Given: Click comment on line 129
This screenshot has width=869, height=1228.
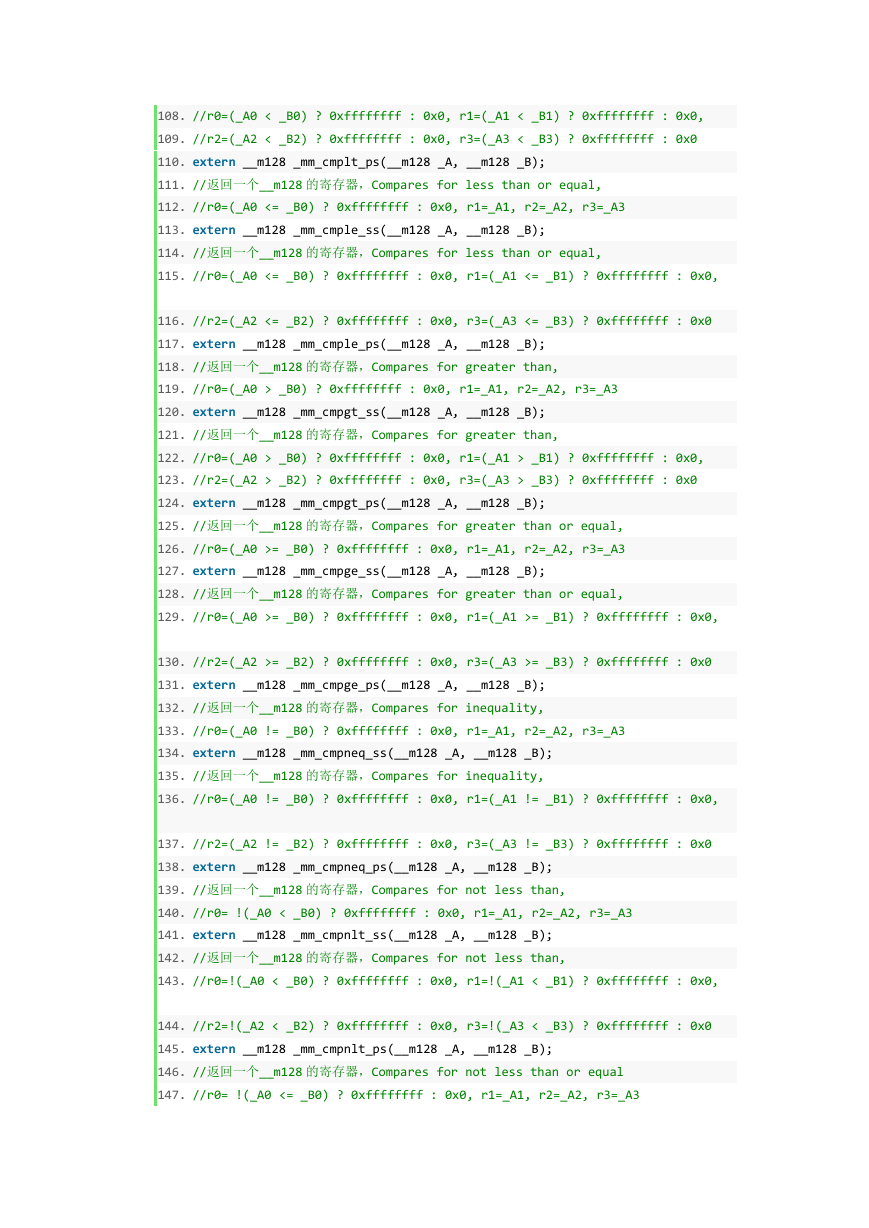Looking at the screenshot, I should (456, 617).
